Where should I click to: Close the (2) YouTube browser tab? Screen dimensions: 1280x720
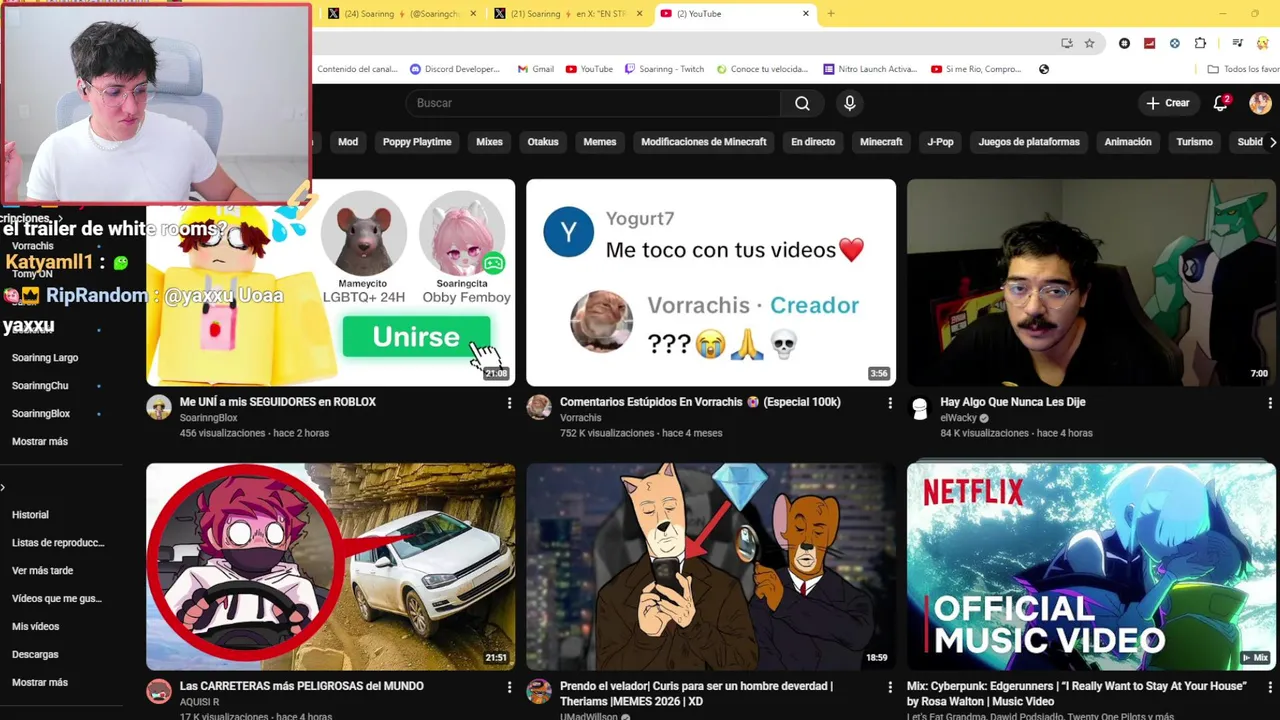[806, 14]
